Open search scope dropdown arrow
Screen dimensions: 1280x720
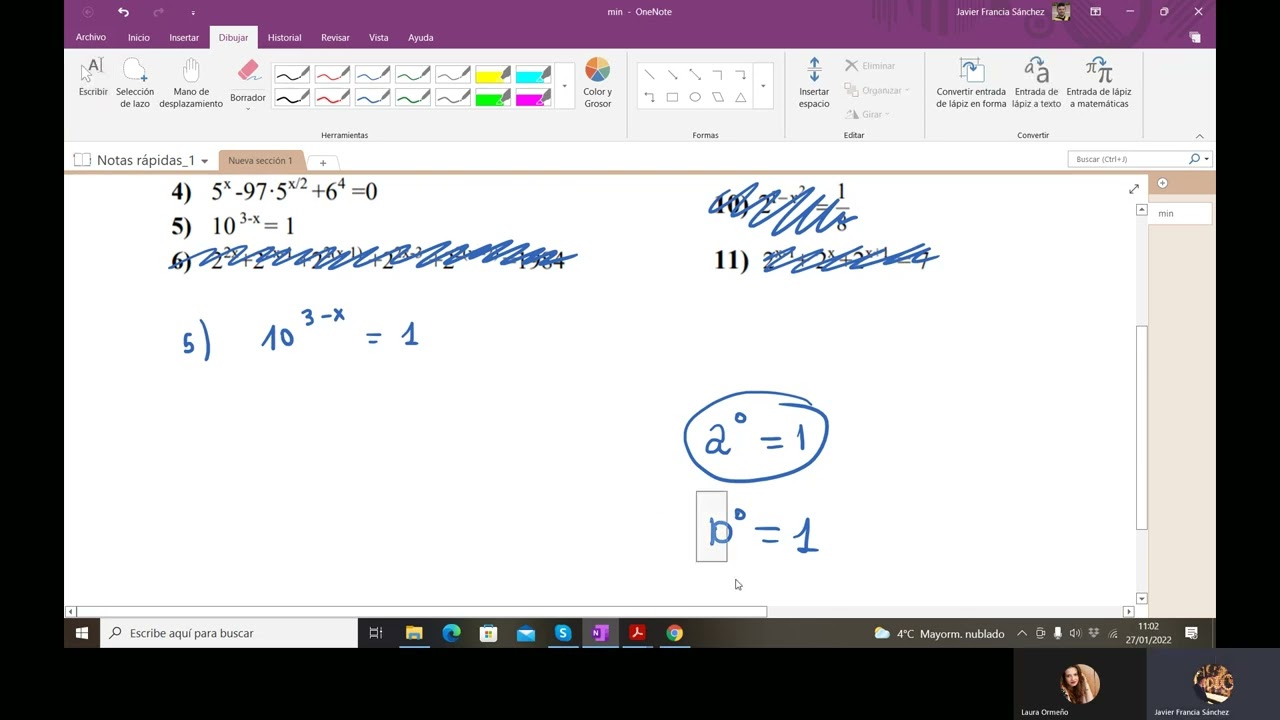point(1207,159)
